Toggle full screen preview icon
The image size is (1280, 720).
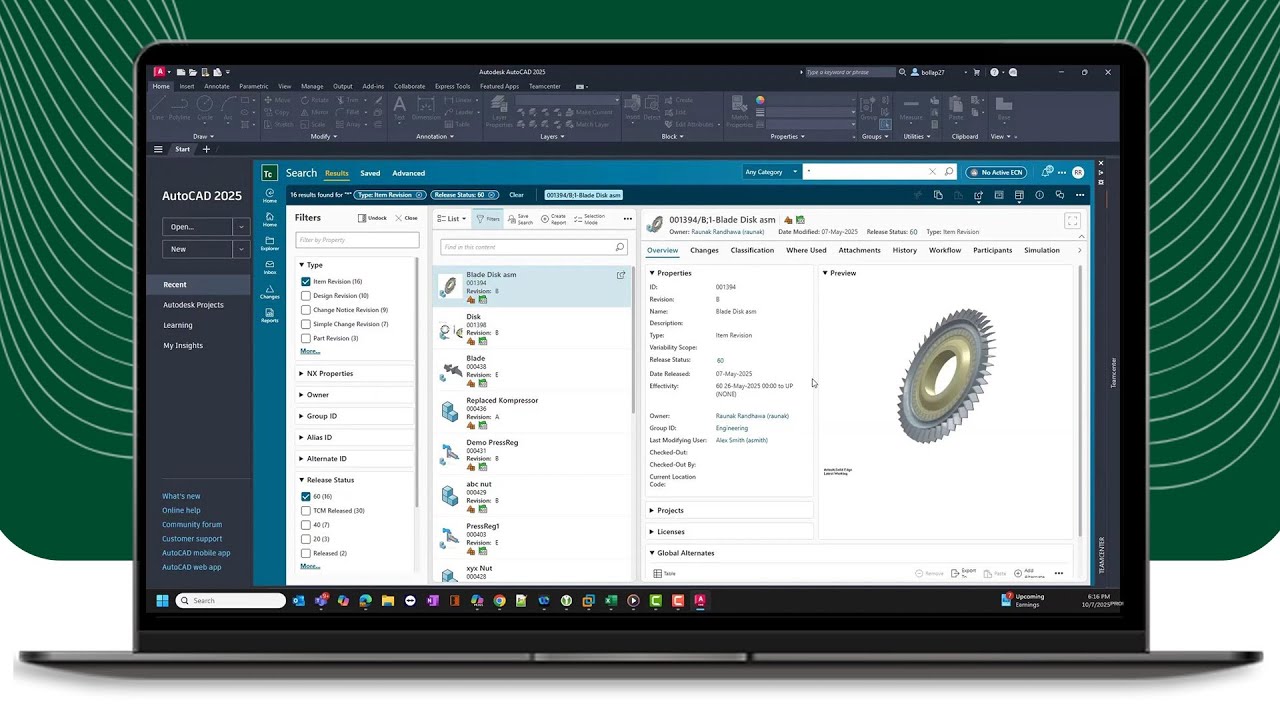(x=1073, y=220)
